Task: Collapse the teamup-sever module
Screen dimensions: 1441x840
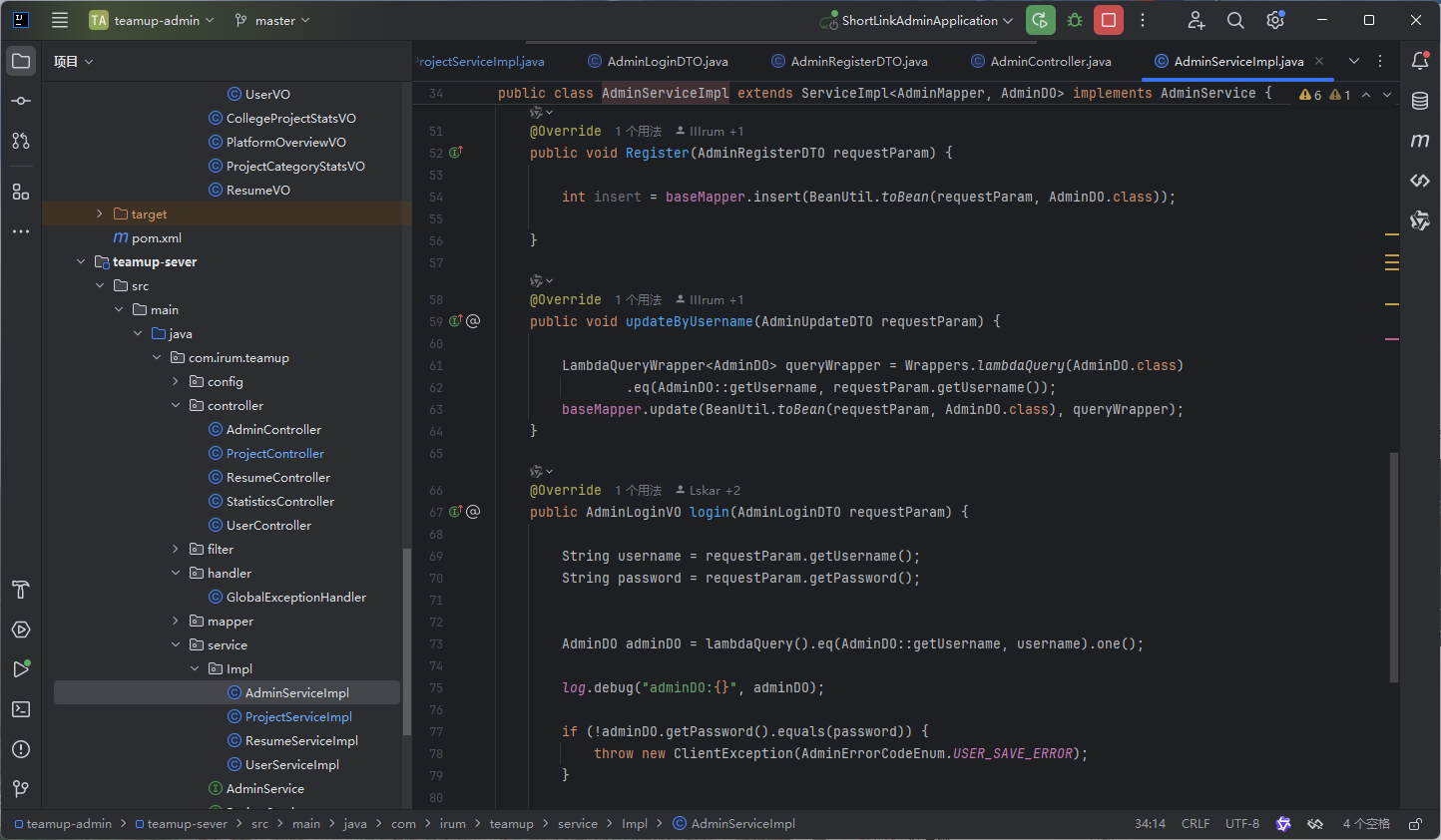Action: tap(81, 262)
